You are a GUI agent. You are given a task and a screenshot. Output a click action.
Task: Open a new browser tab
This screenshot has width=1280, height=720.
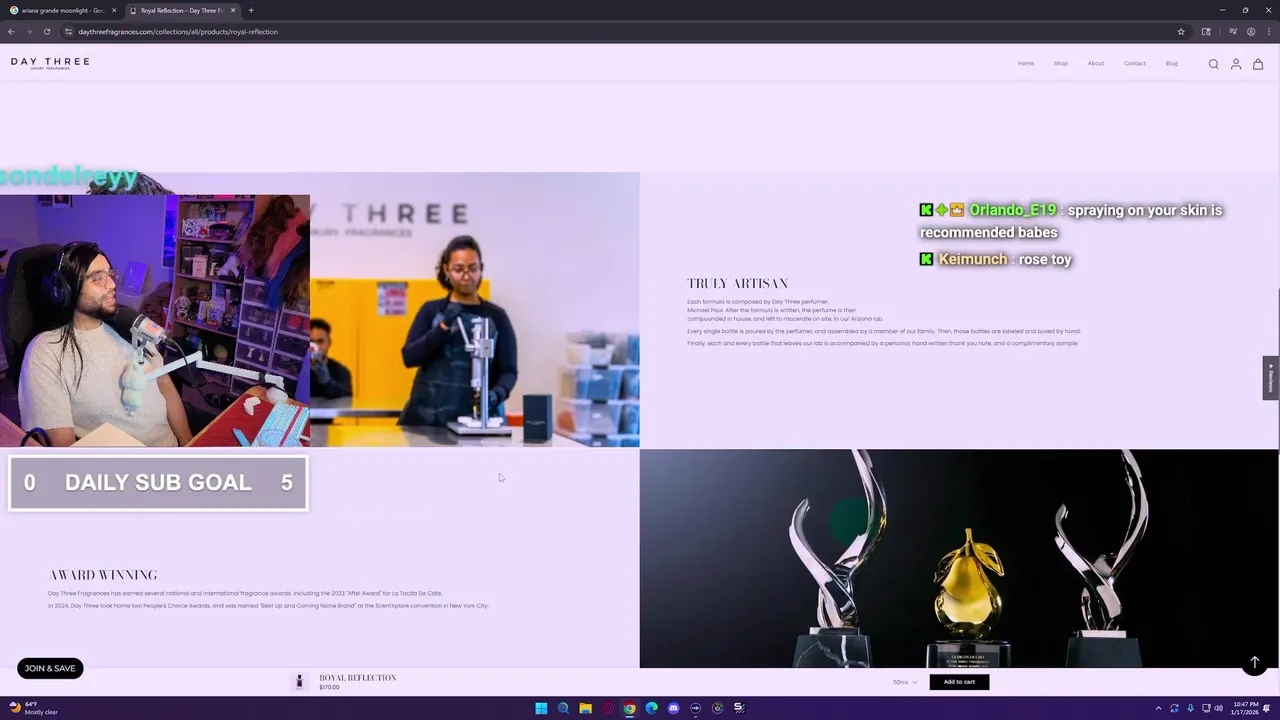(x=251, y=10)
